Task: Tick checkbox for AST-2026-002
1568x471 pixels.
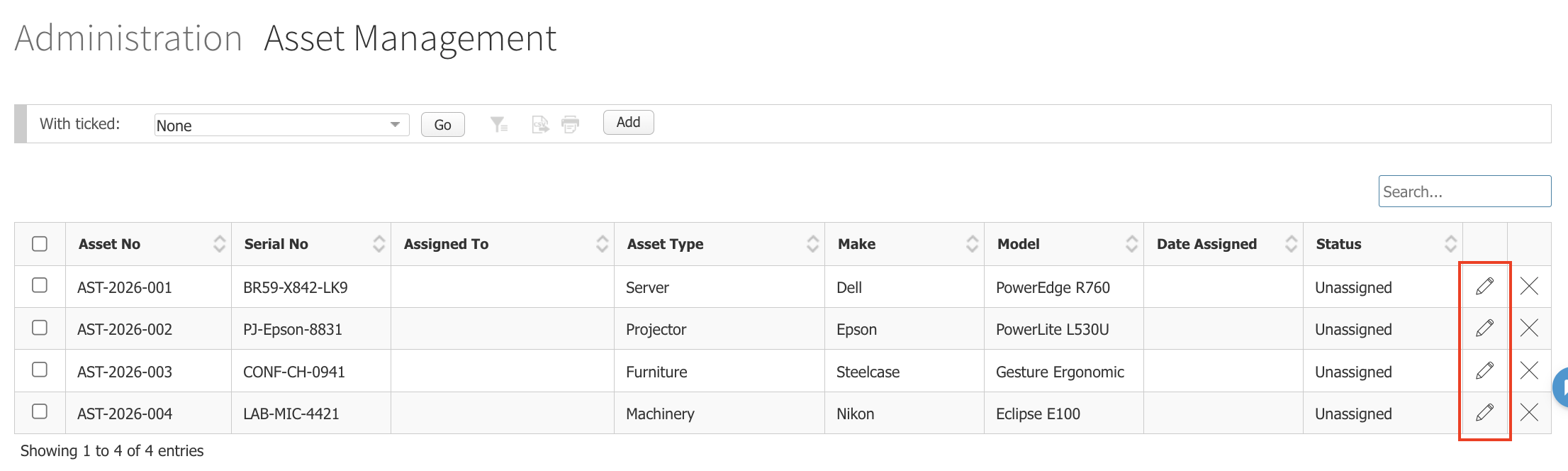Action: 40,328
